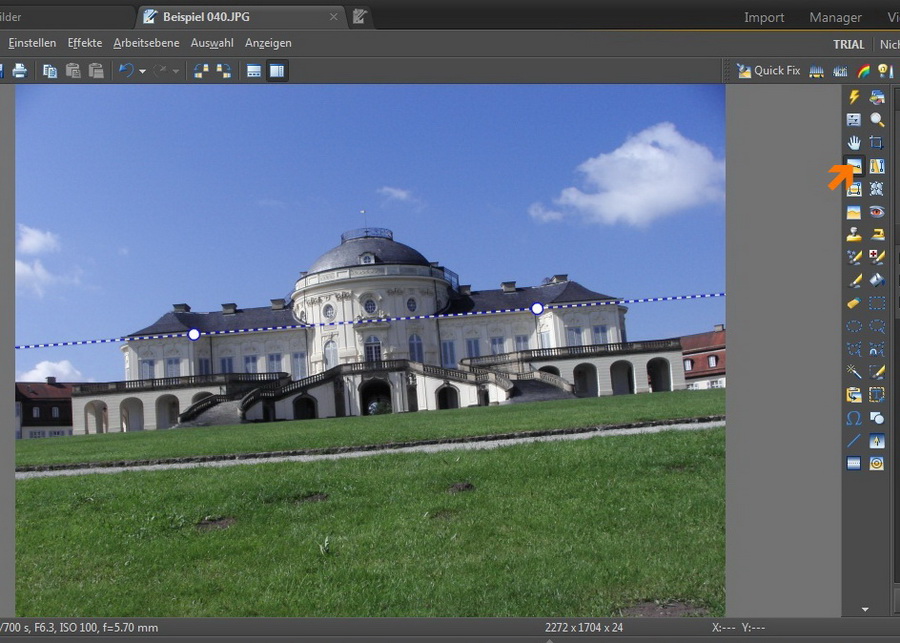This screenshot has height=643, width=900.
Task: Select the Zoom magnifier tool
Action: click(877, 120)
